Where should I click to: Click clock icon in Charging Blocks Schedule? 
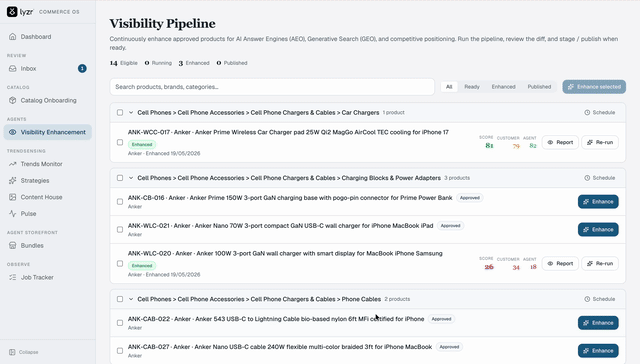587,178
